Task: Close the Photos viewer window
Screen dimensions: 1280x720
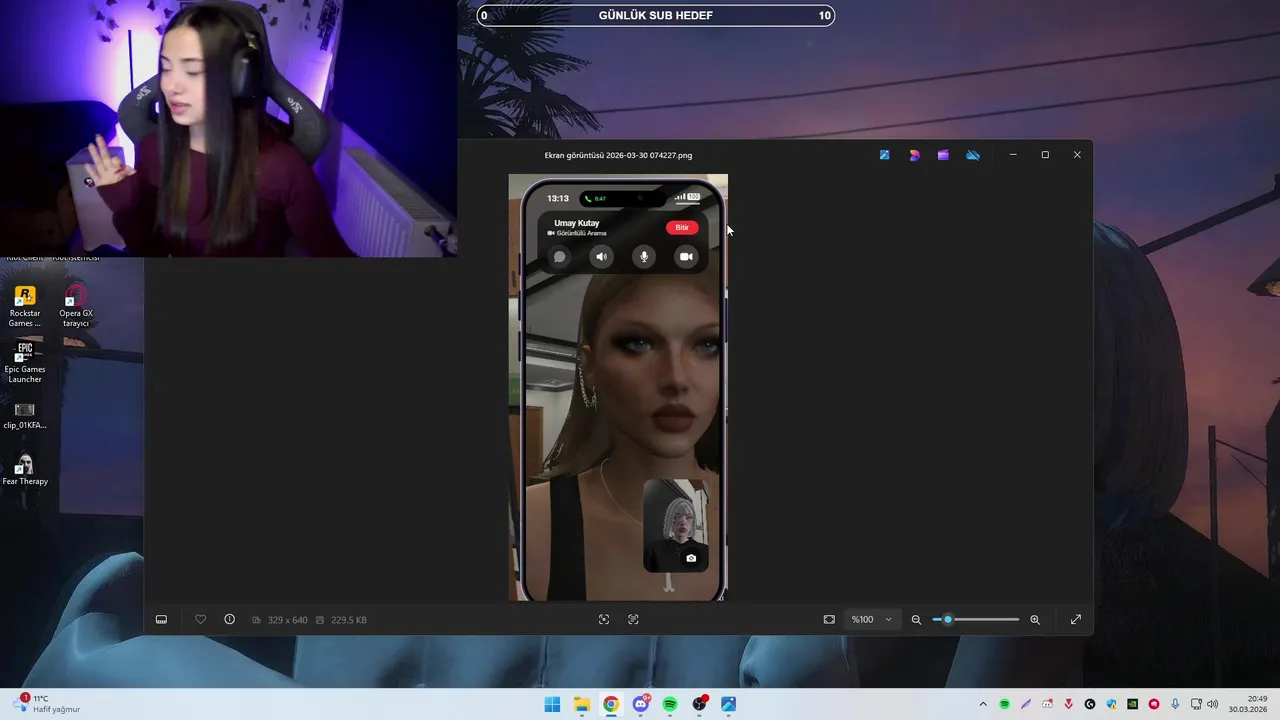Action: pyautogui.click(x=1077, y=155)
